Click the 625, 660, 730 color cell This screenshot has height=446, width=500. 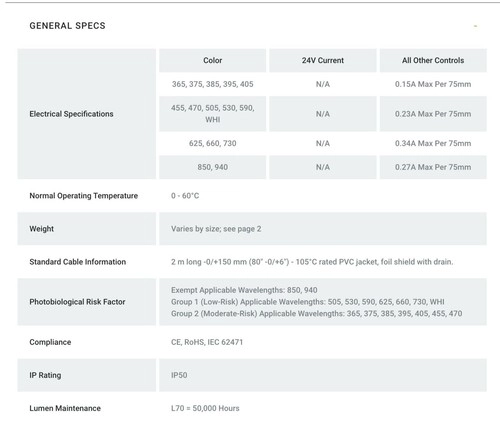(x=213, y=143)
